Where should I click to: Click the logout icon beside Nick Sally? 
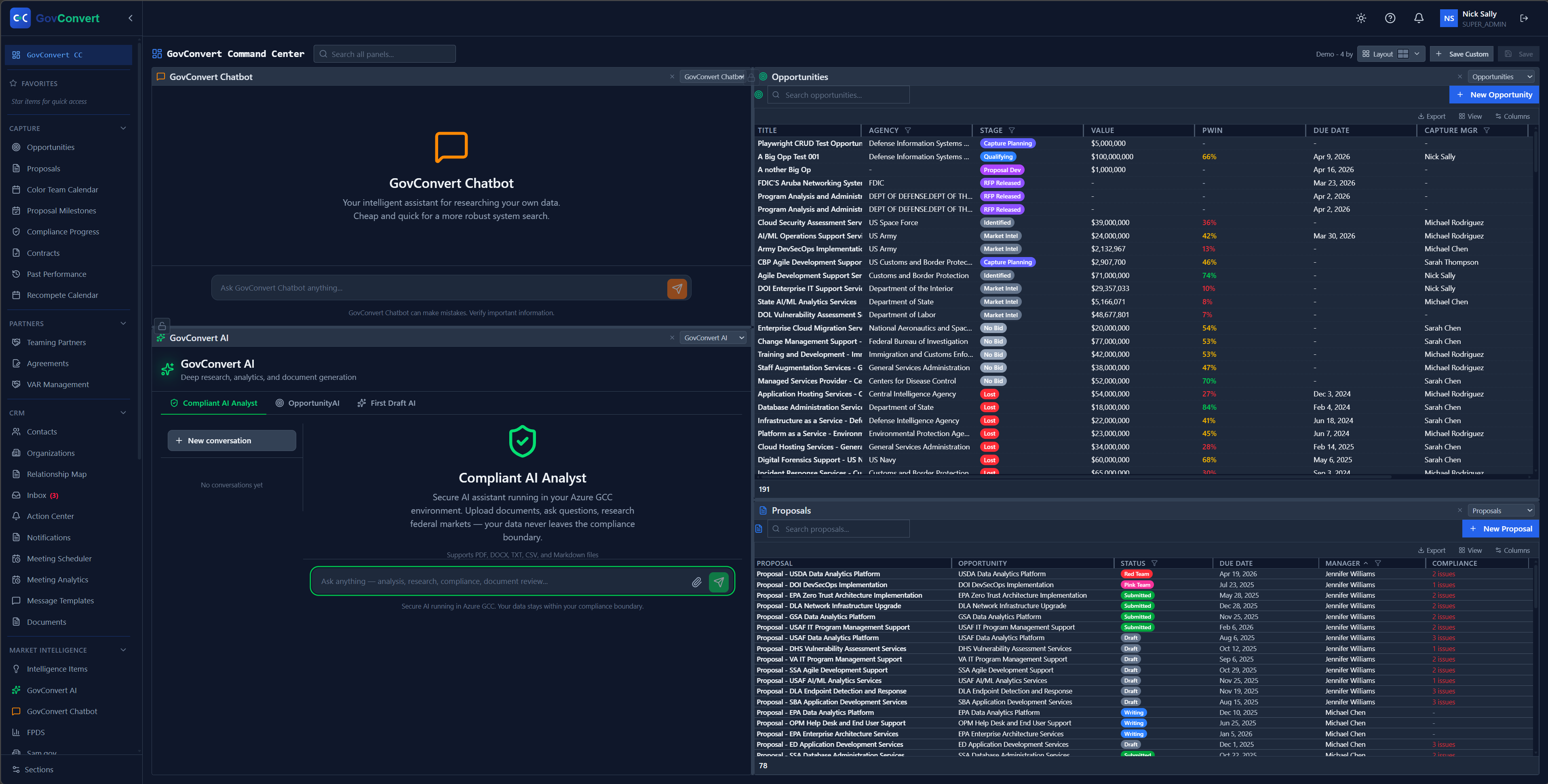(1524, 18)
